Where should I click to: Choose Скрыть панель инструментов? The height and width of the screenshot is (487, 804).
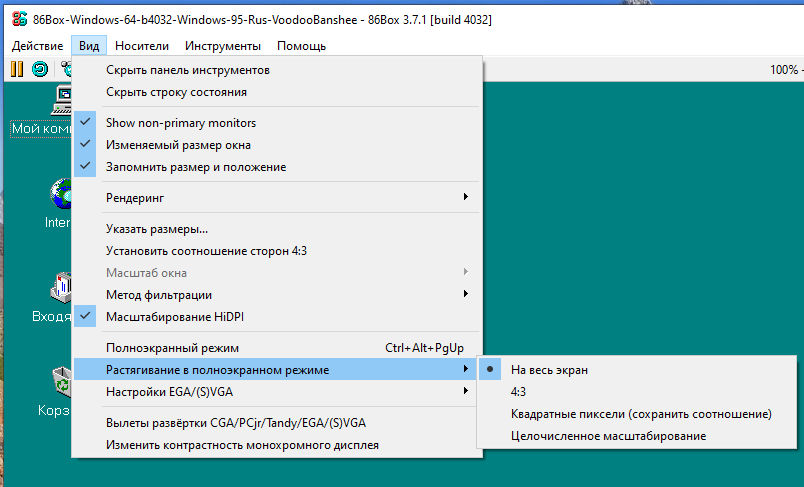[276, 70]
